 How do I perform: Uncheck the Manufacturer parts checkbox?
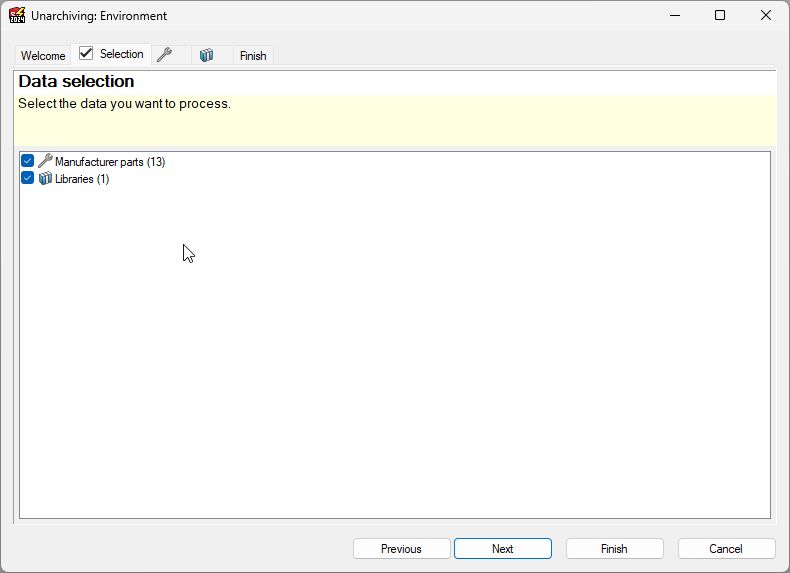coord(28,161)
